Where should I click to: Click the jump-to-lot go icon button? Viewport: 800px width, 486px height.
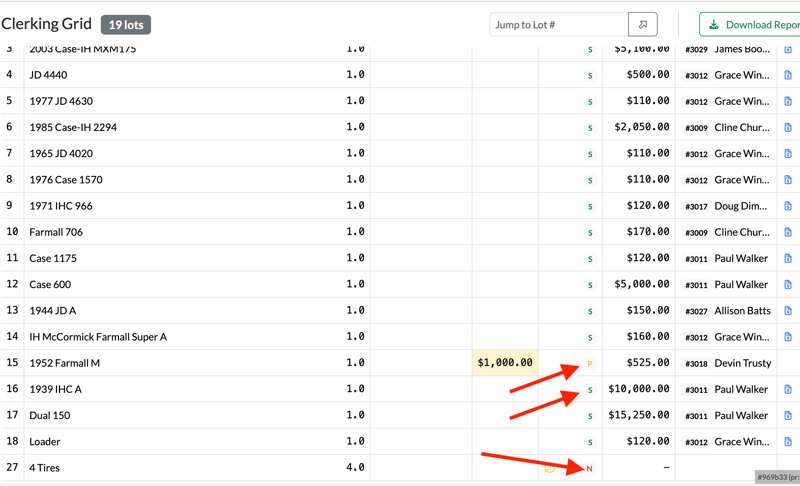pyautogui.click(x=642, y=24)
